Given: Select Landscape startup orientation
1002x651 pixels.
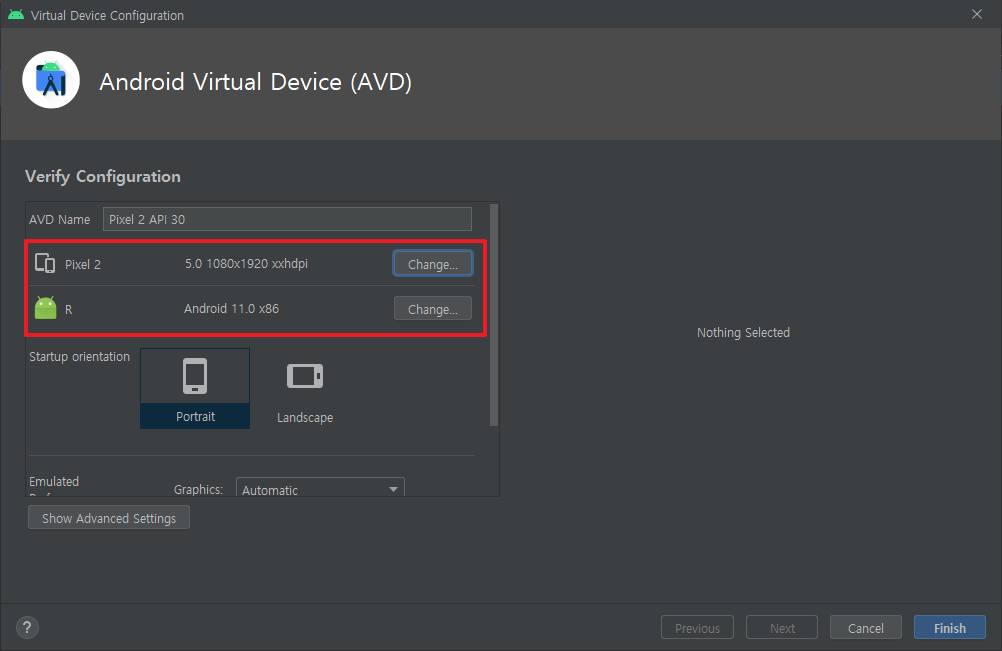Looking at the screenshot, I should pos(305,389).
